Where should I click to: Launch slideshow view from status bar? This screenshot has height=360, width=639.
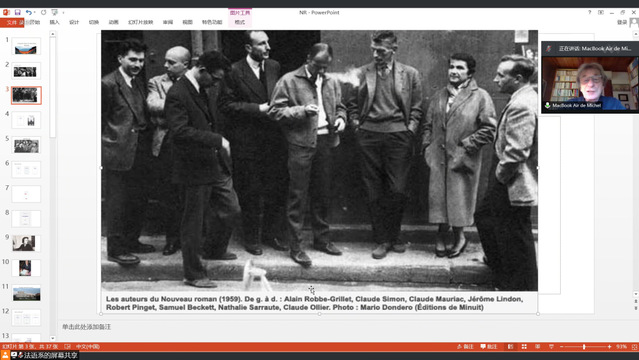coord(551,347)
